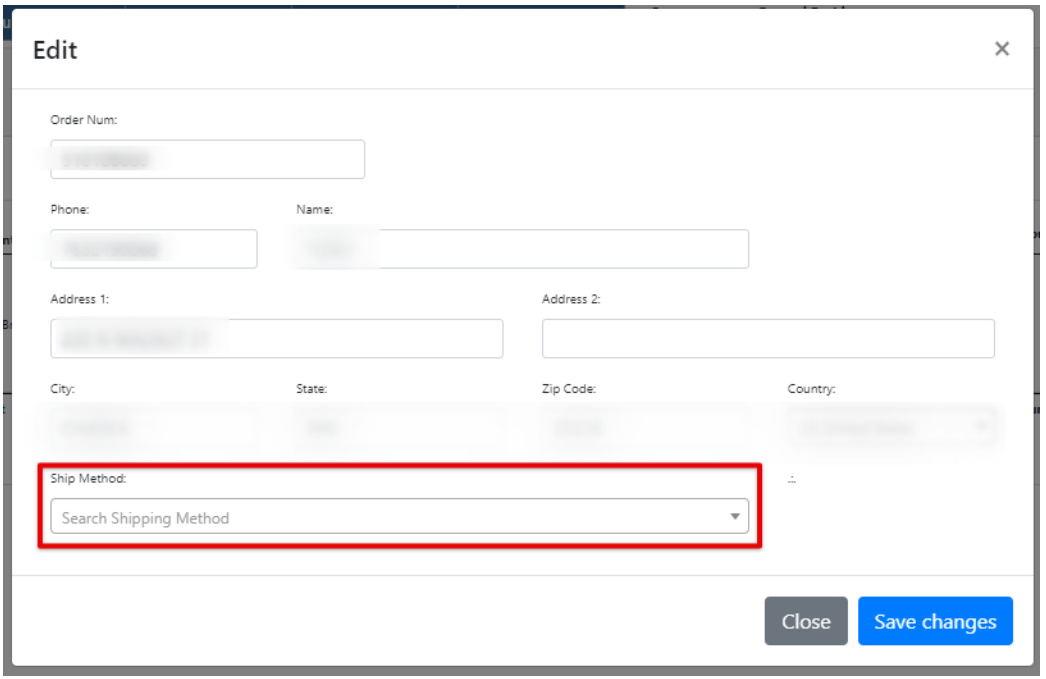This screenshot has height=679, width=1046.
Task: Click the Order Num input field
Action: pyautogui.click(x=207, y=159)
